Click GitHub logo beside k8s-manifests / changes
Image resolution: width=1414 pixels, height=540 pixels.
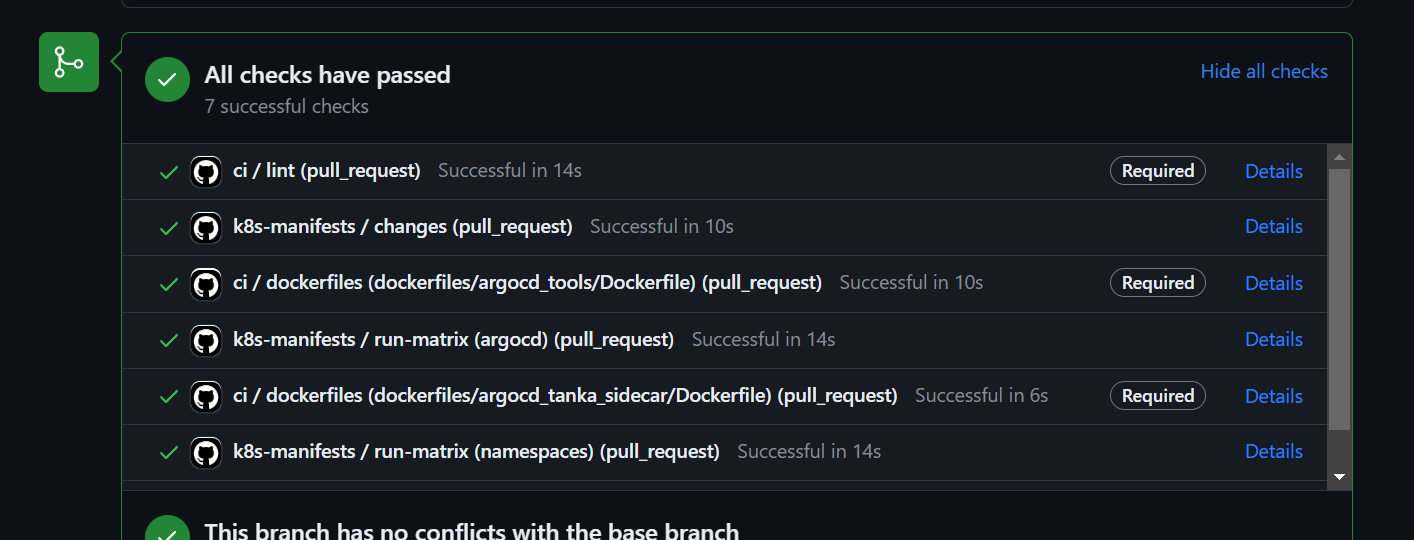206,227
